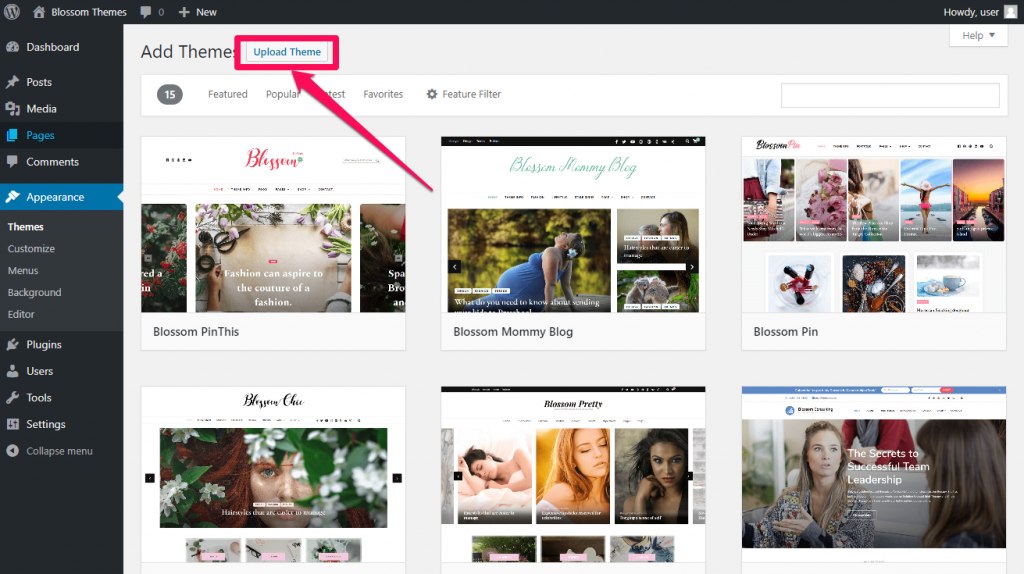1024x574 pixels.
Task: Click the Media icon in sidebar
Action: (x=12, y=108)
